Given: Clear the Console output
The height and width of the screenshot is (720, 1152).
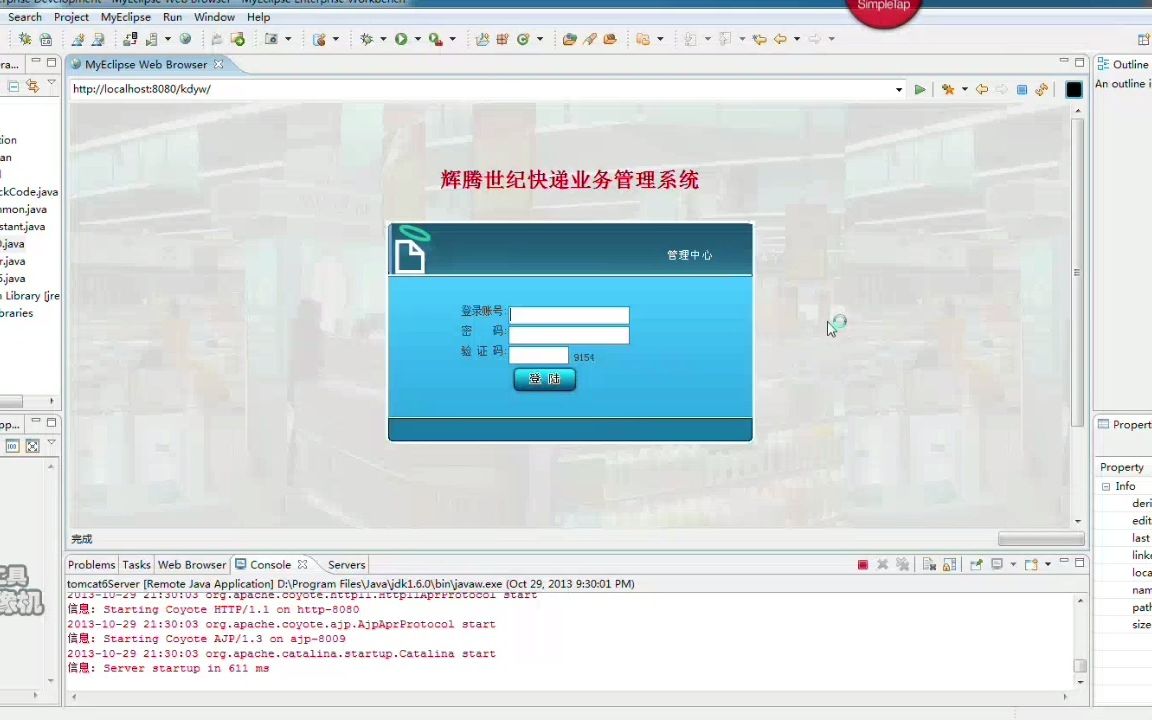Looking at the screenshot, I should (929, 564).
